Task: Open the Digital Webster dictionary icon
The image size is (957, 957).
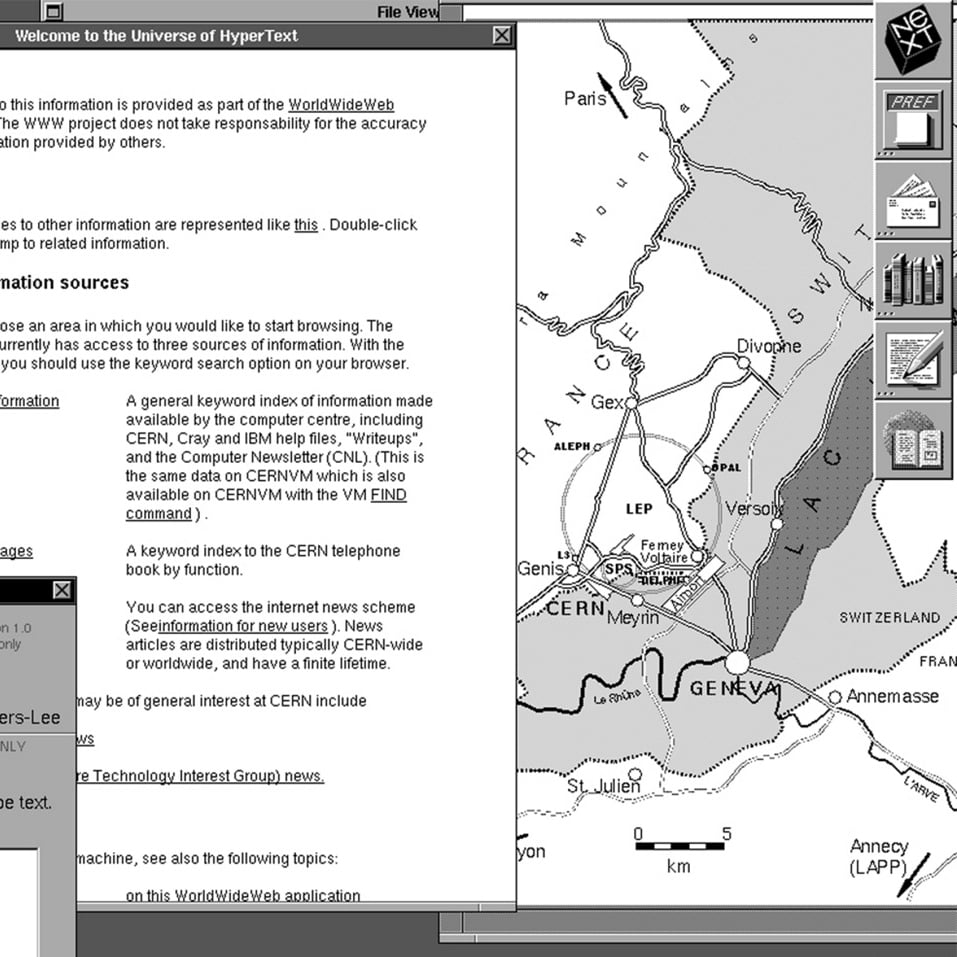Action: click(914, 440)
